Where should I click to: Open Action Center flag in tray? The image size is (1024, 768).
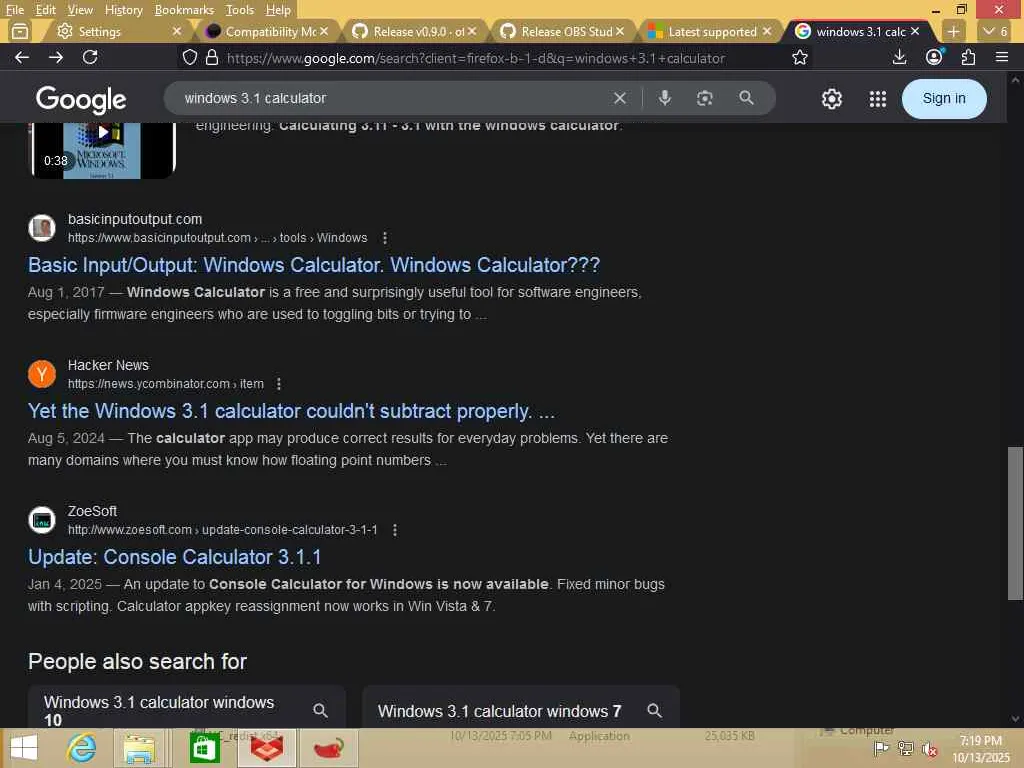(881, 748)
